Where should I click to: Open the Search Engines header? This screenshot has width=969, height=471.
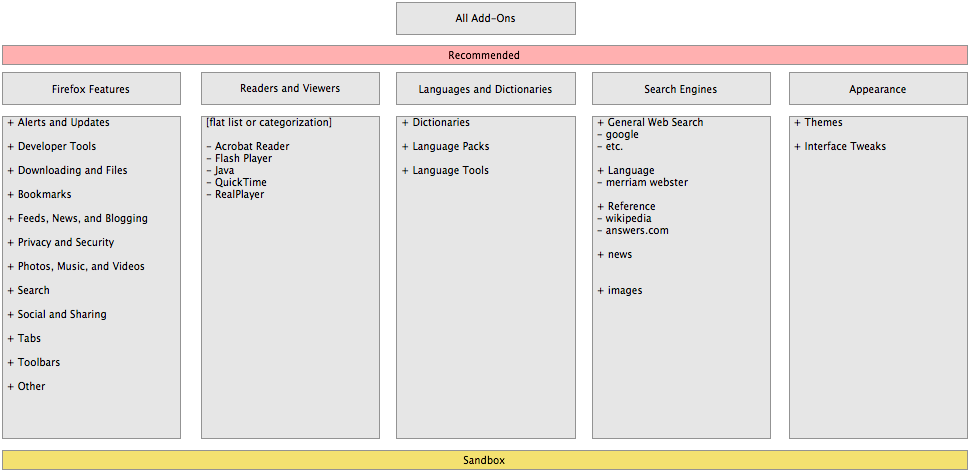click(680, 89)
